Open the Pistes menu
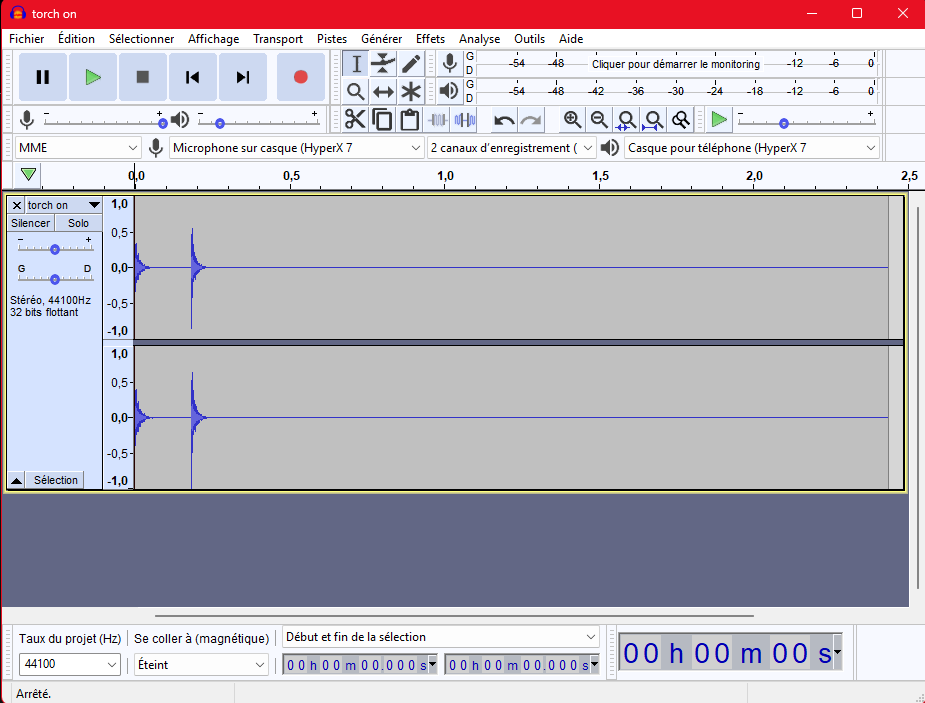Image resolution: width=925 pixels, height=703 pixels. [x=332, y=39]
